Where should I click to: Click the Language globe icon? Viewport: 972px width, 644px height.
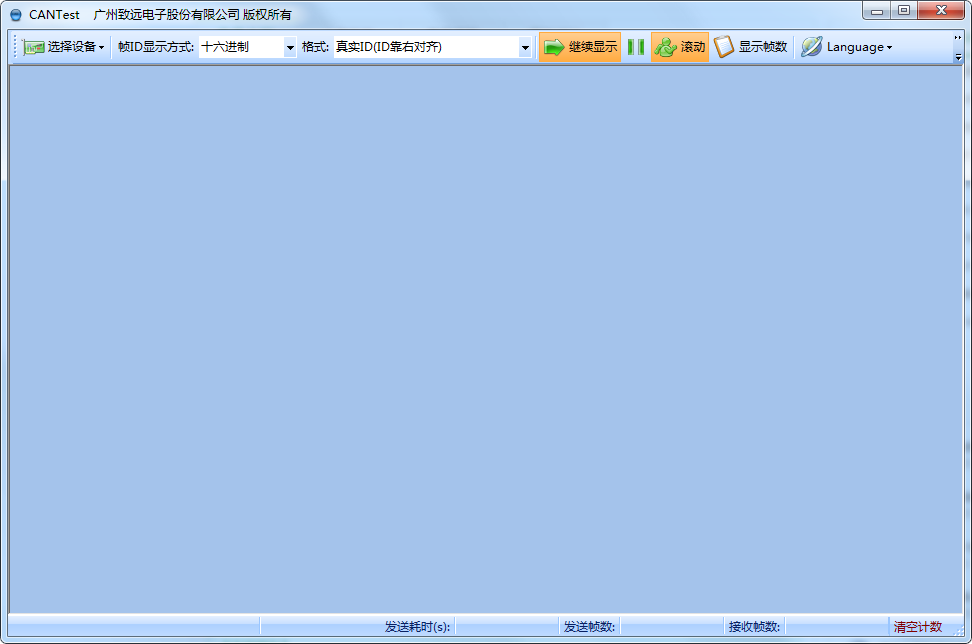(811, 47)
